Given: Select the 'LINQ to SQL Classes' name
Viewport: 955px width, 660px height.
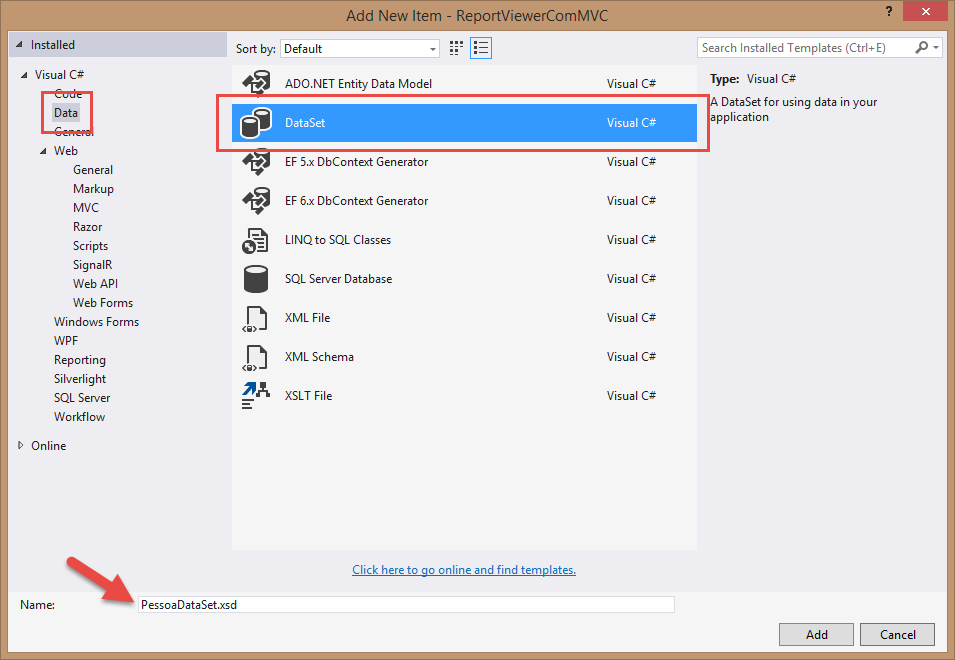Looking at the screenshot, I should point(338,240).
